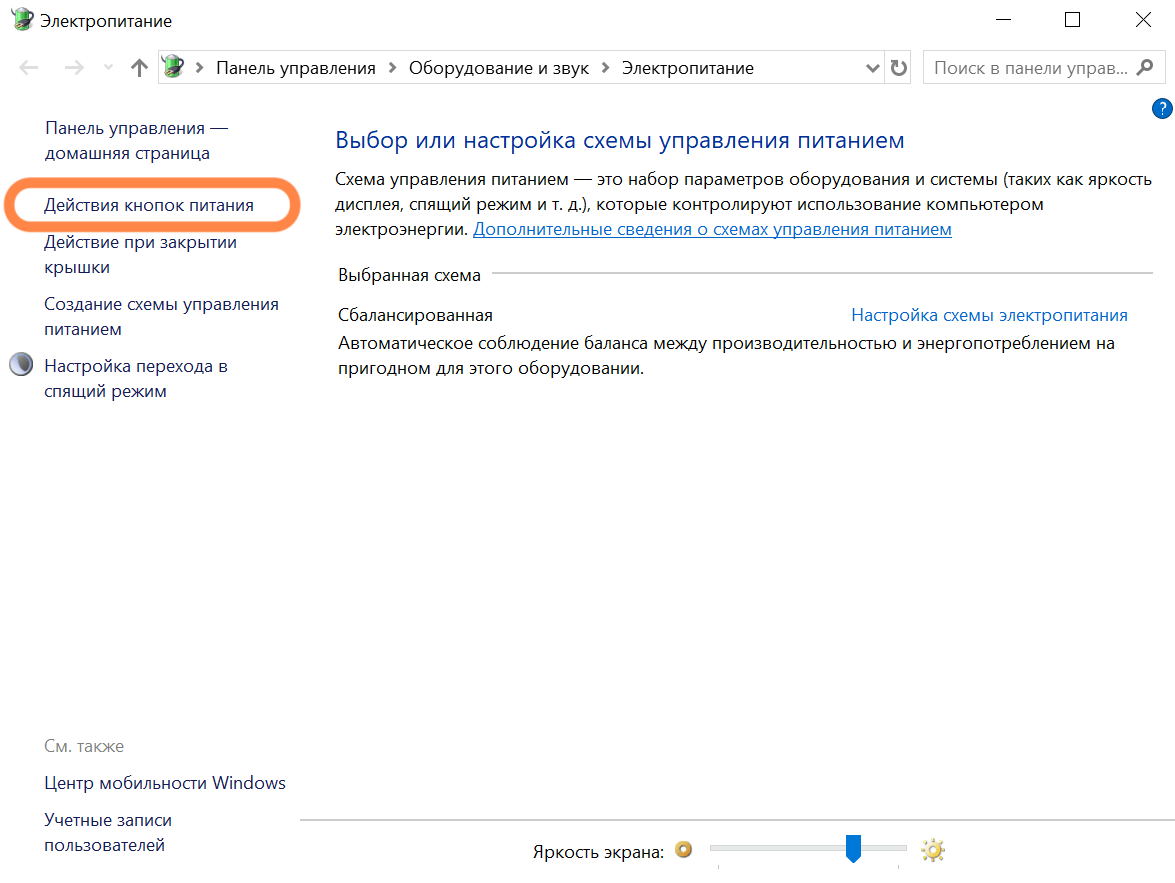Open Панель управления breadcrumb
The height and width of the screenshot is (883, 1175).
click(295, 68)
